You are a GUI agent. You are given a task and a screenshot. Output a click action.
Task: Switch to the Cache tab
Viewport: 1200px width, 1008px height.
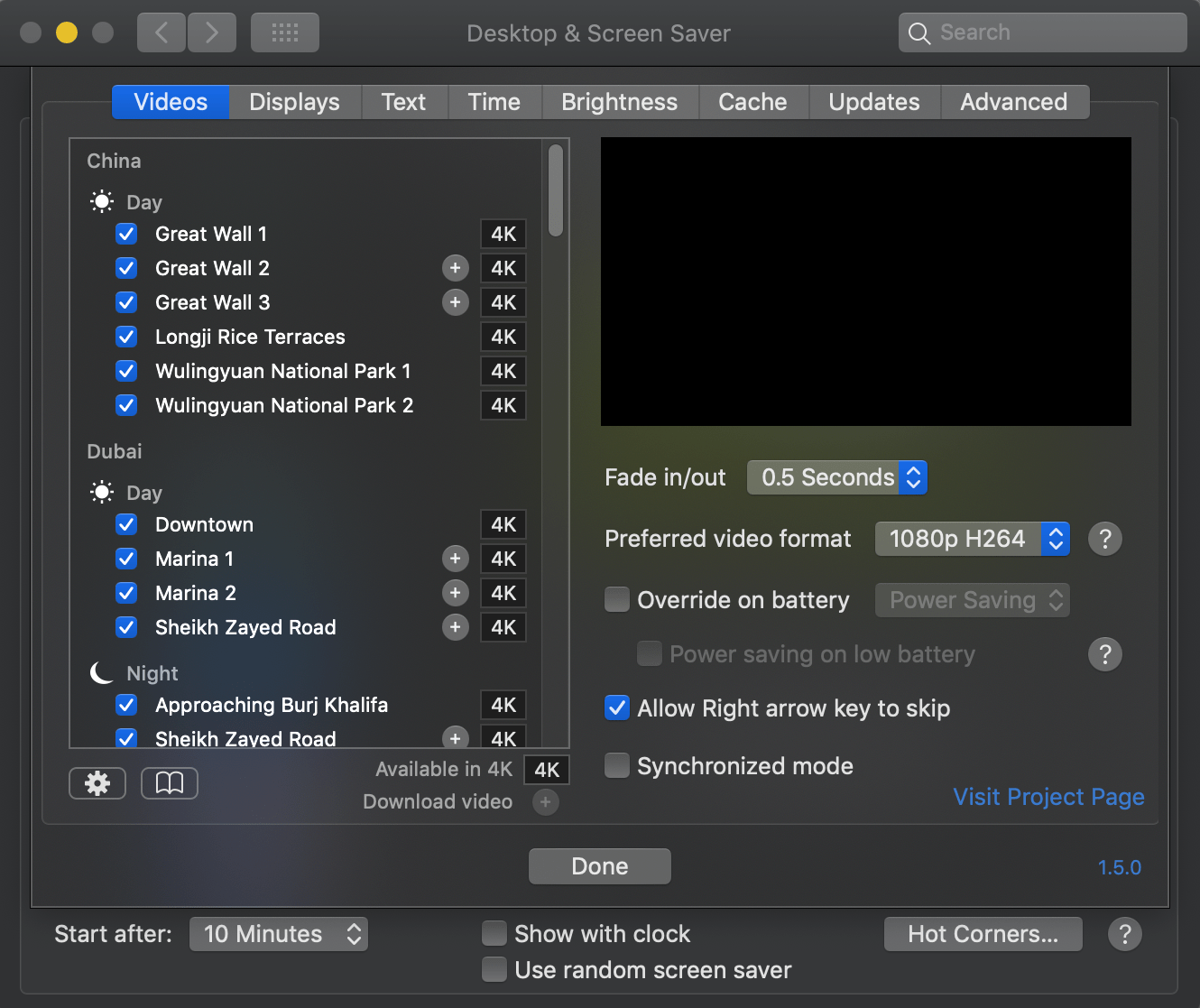click(x=753, y=102)
